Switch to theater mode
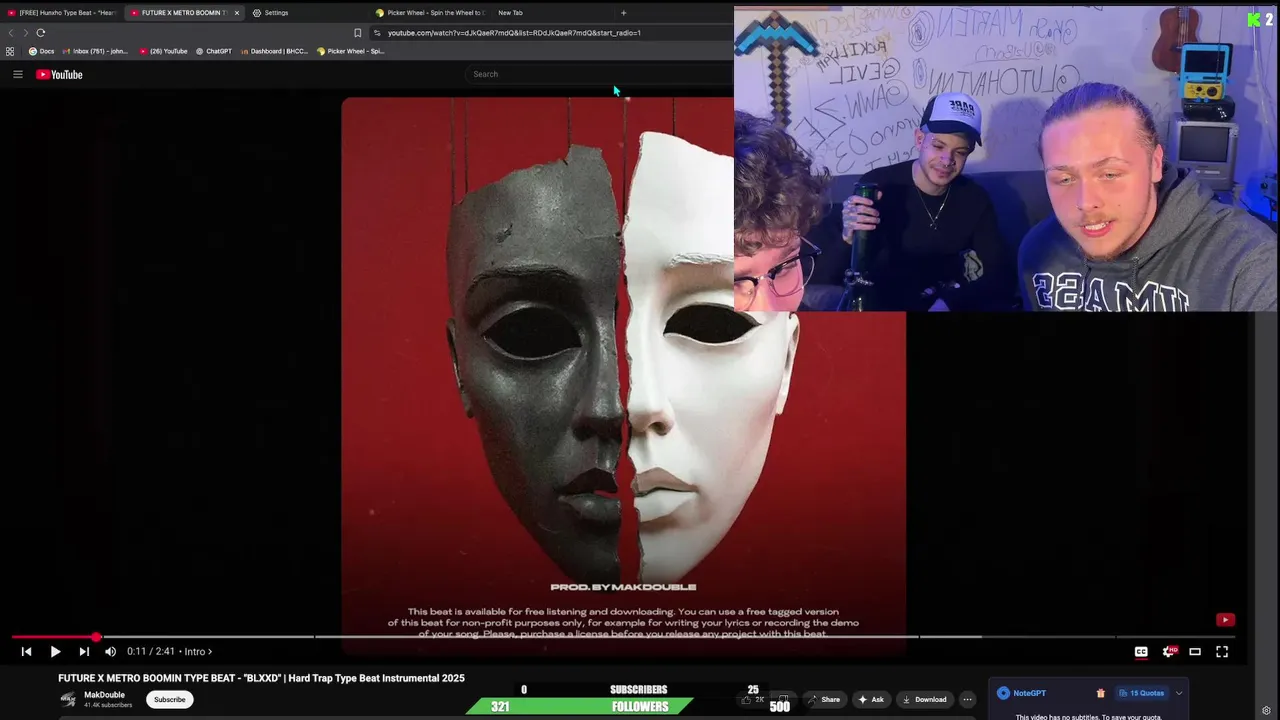Image resolution: width=1280 pixels, height=720 pixels. 1195,652
